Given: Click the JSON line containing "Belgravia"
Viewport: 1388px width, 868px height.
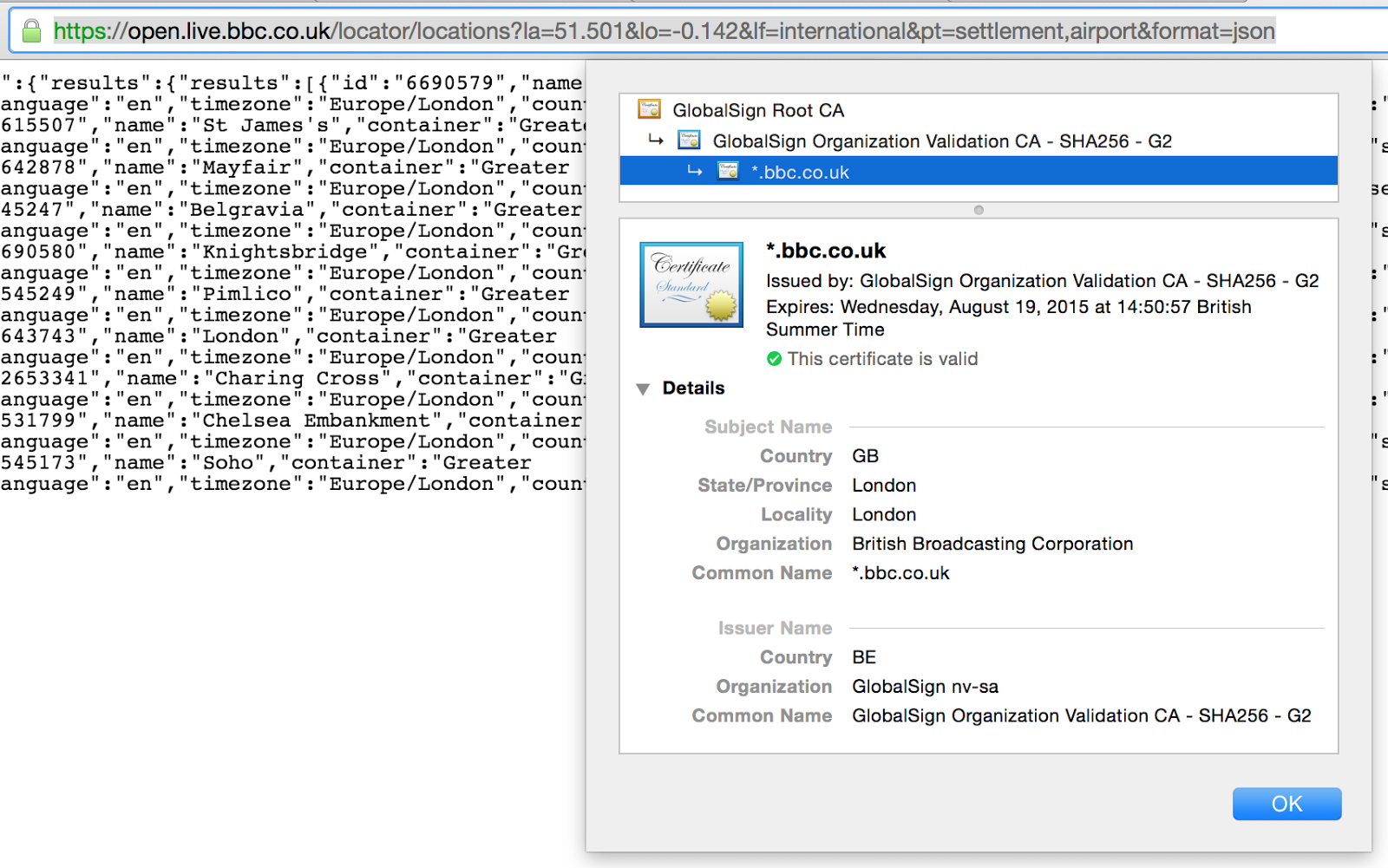Looking at the screenshot, I should [291, 210].
